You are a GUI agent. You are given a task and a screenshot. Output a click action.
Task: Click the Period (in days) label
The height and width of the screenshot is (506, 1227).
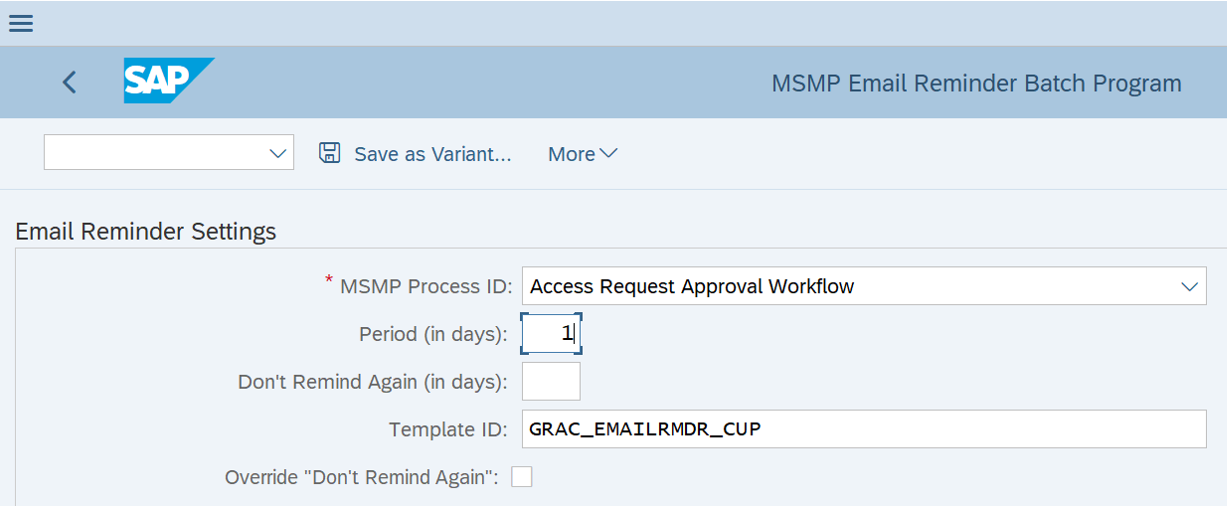(433, 333)
